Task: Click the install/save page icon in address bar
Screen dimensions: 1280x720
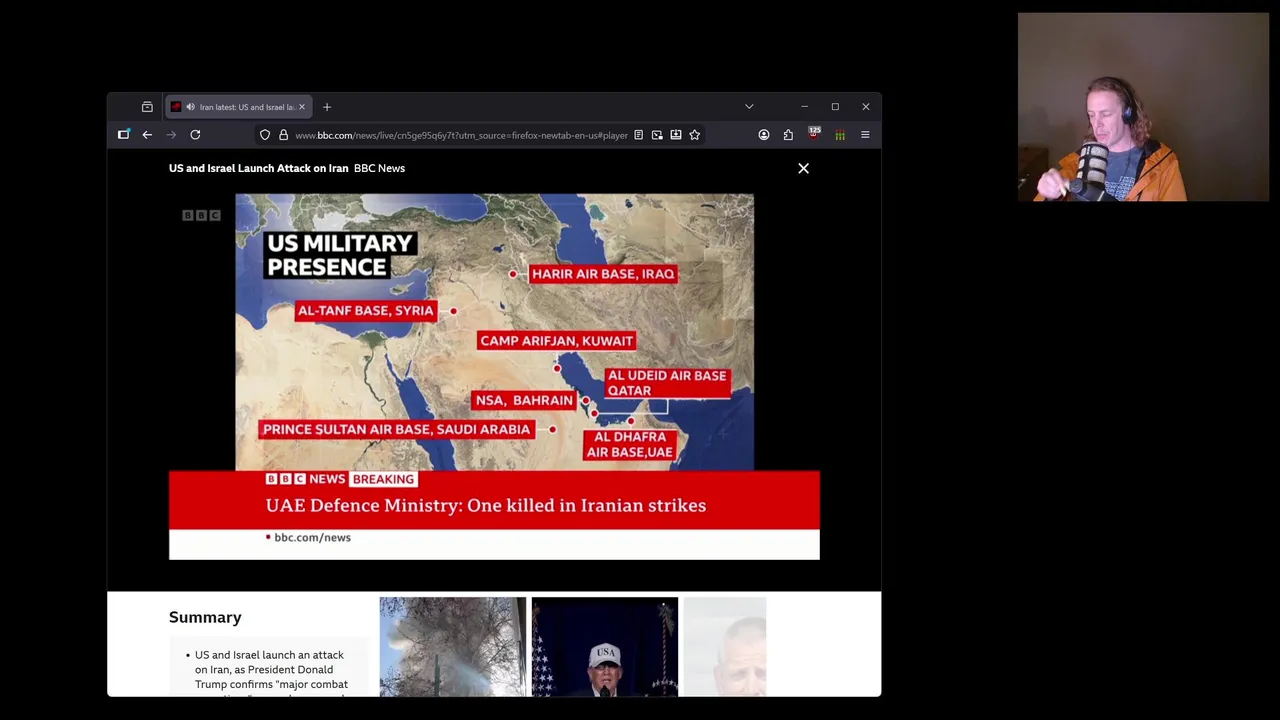Action: [676, 135]
